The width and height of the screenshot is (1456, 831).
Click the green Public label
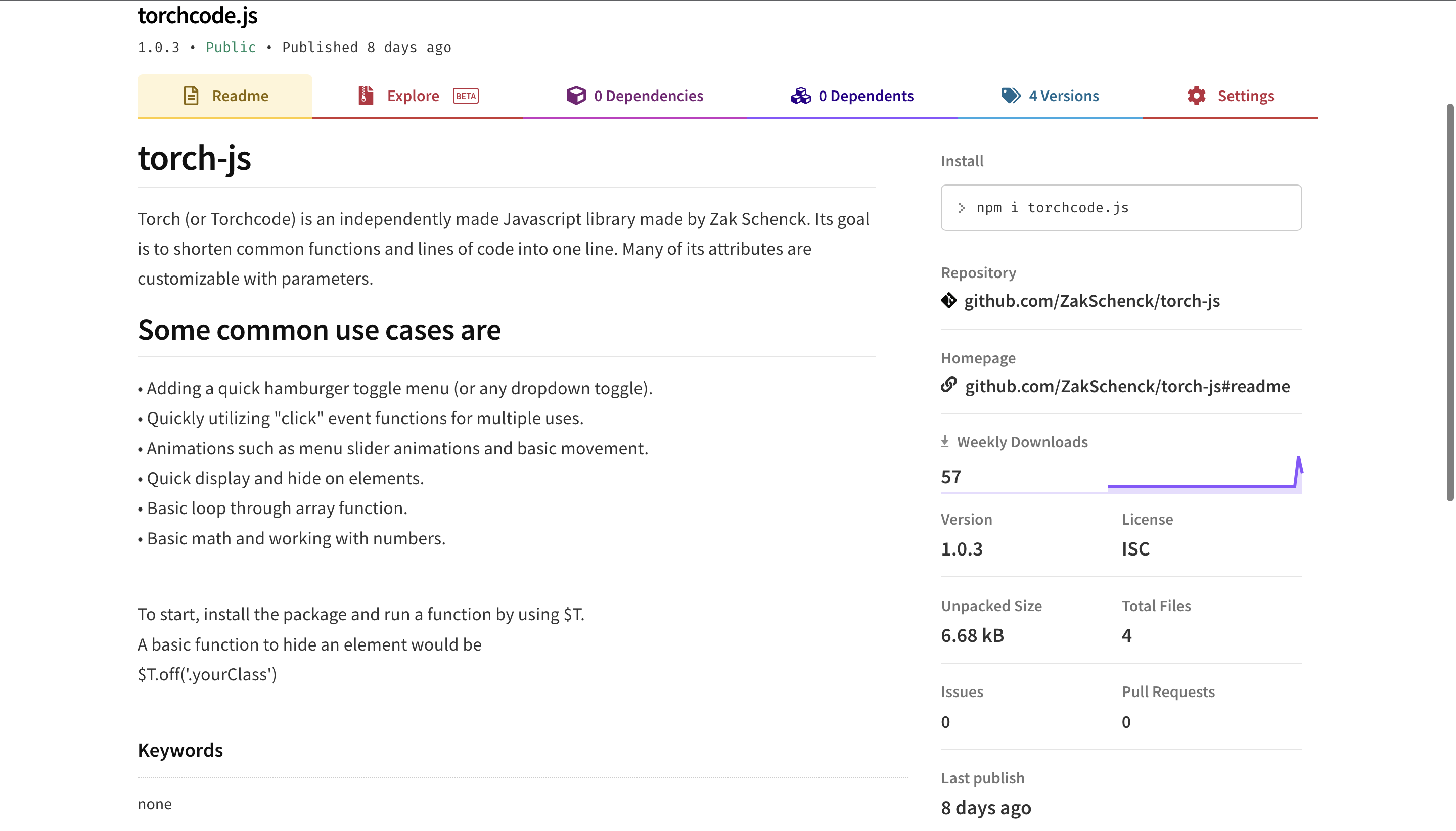click(231, 48)
